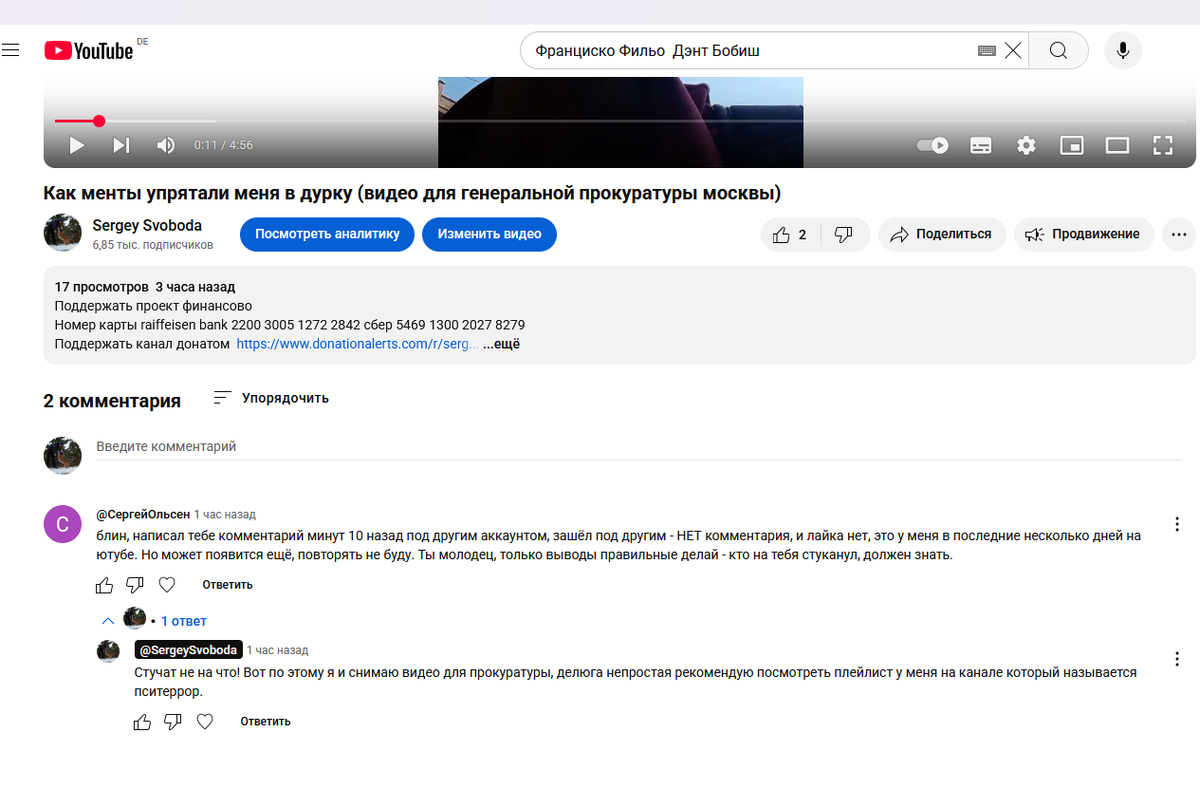
Task: Open options menu for @SergeySvoboda reply
Action: 1177,659
